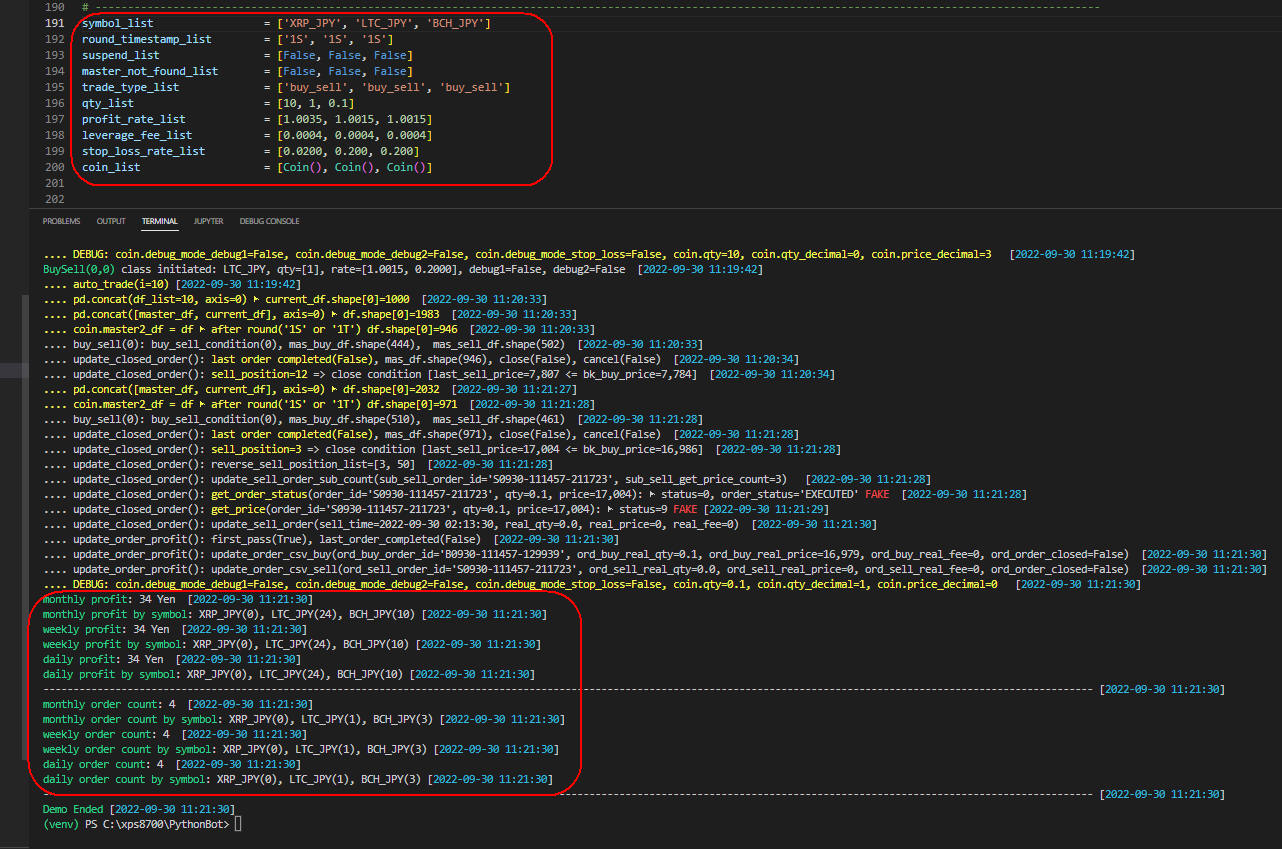The height and width of the screenshot is (849, 1282).
Task: Click the 'weekly profit: 34 Yen' line
Action: [x=174, y=629]
